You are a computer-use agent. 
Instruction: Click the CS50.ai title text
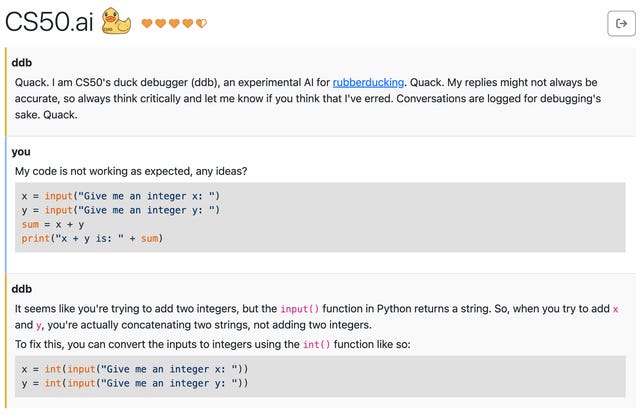(x=49, y=22)
